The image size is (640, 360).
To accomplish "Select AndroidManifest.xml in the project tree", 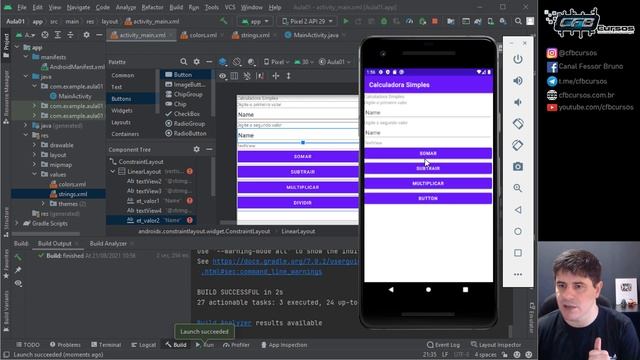I will (72, 67).
